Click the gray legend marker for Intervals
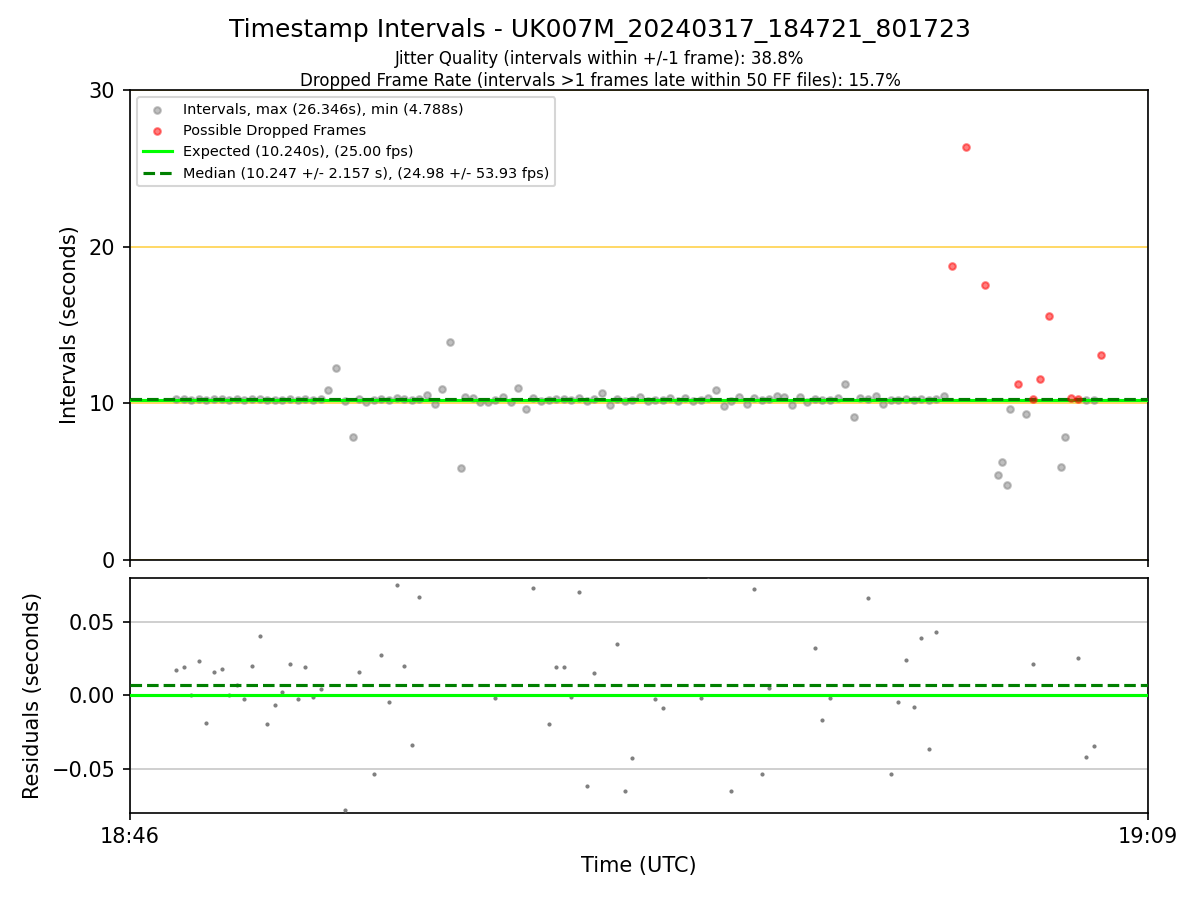Screen dimensions: 1200x900 [x=157, y=110]
